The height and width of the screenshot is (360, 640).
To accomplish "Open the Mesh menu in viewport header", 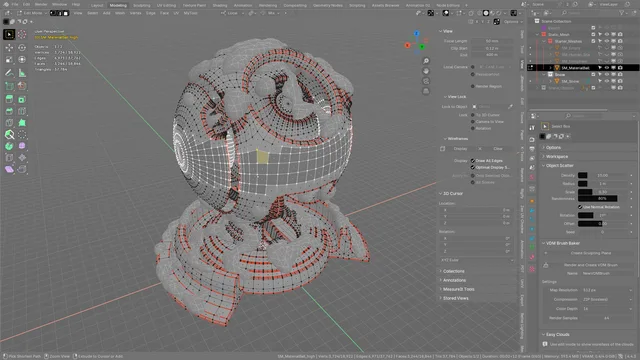I will [x=120, y=13].
